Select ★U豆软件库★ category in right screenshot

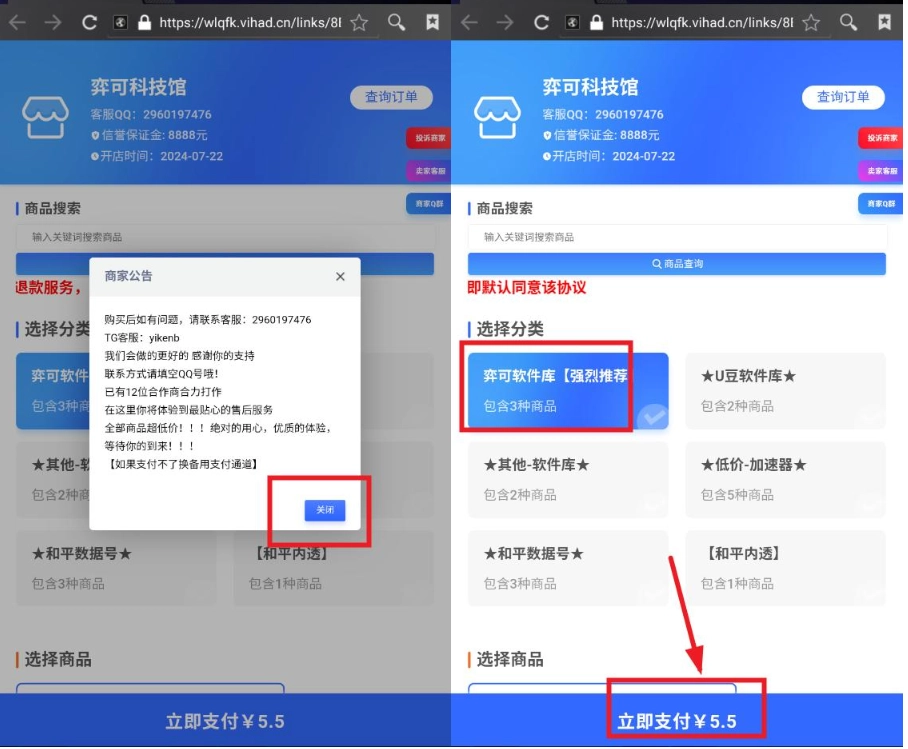pos(785,390)
